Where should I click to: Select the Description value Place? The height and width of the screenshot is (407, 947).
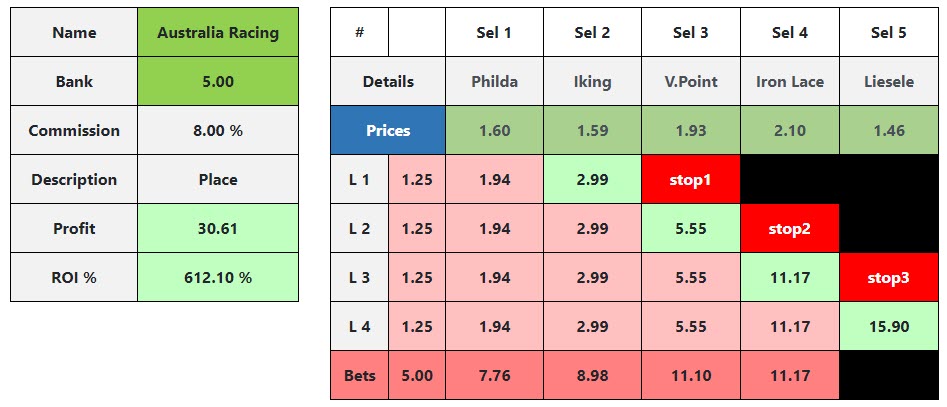[x=218, y=179]
